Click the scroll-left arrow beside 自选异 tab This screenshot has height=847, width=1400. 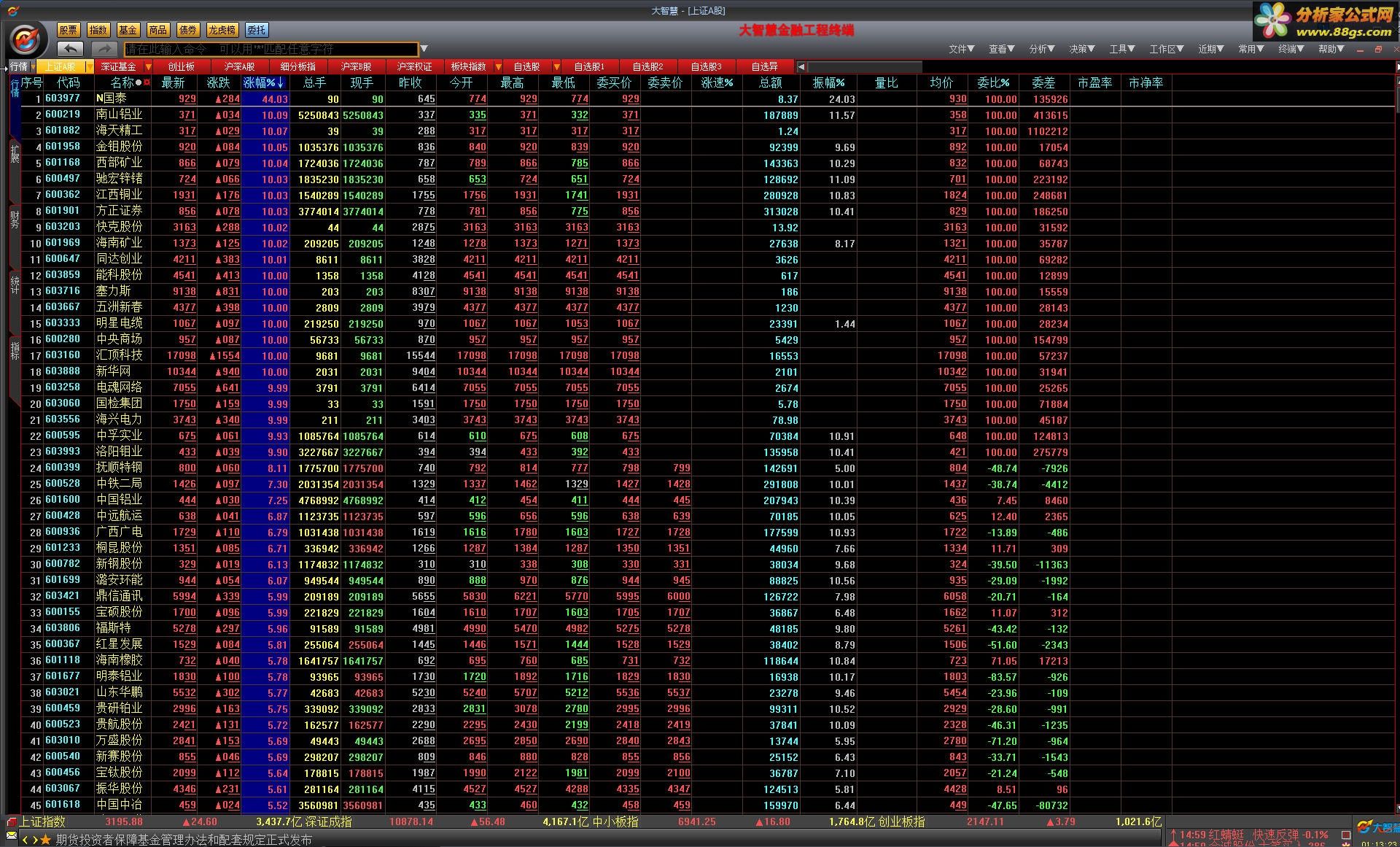801,66
